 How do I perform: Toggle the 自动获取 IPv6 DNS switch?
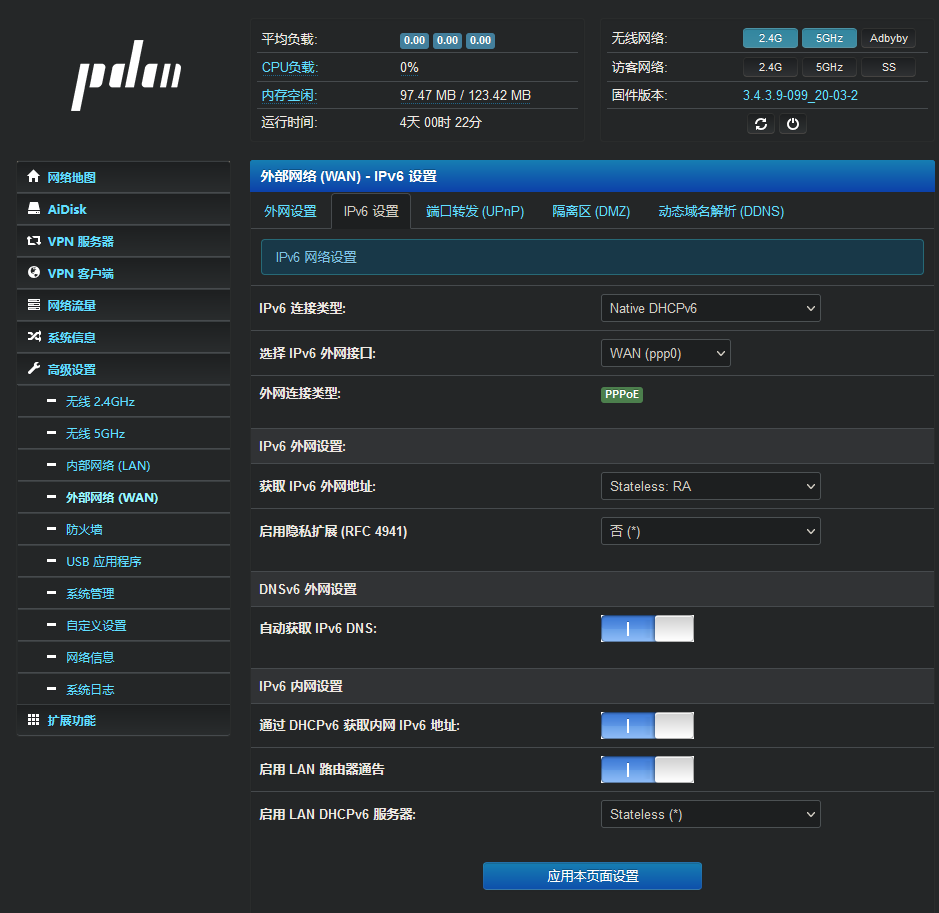coord(647,629)
